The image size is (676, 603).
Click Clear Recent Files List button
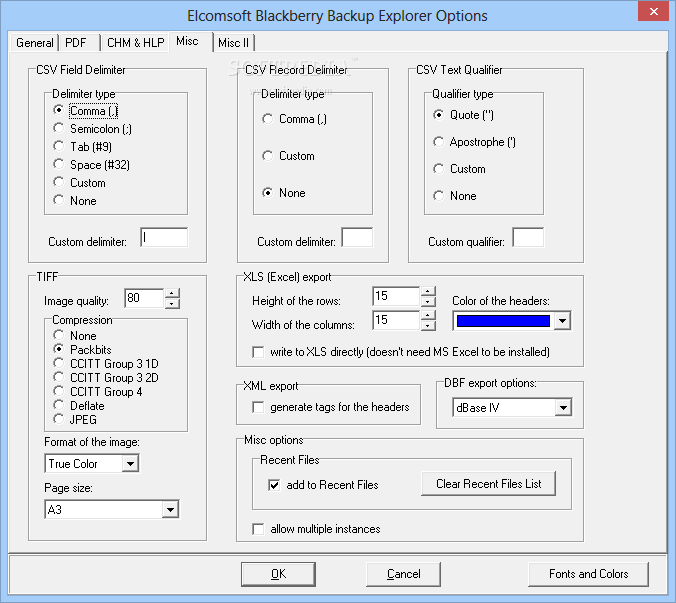(x=488, y=484)
